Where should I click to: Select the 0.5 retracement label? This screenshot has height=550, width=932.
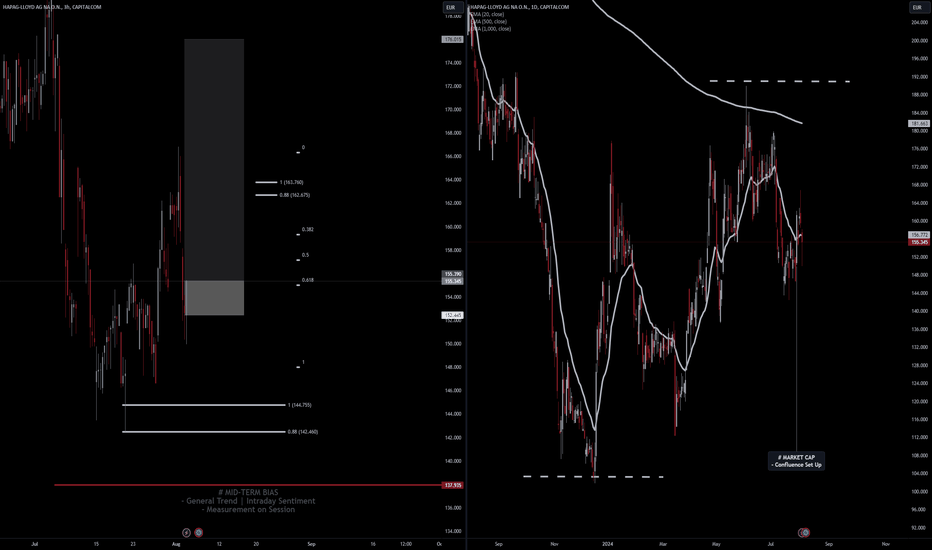(x=305, y=255)
